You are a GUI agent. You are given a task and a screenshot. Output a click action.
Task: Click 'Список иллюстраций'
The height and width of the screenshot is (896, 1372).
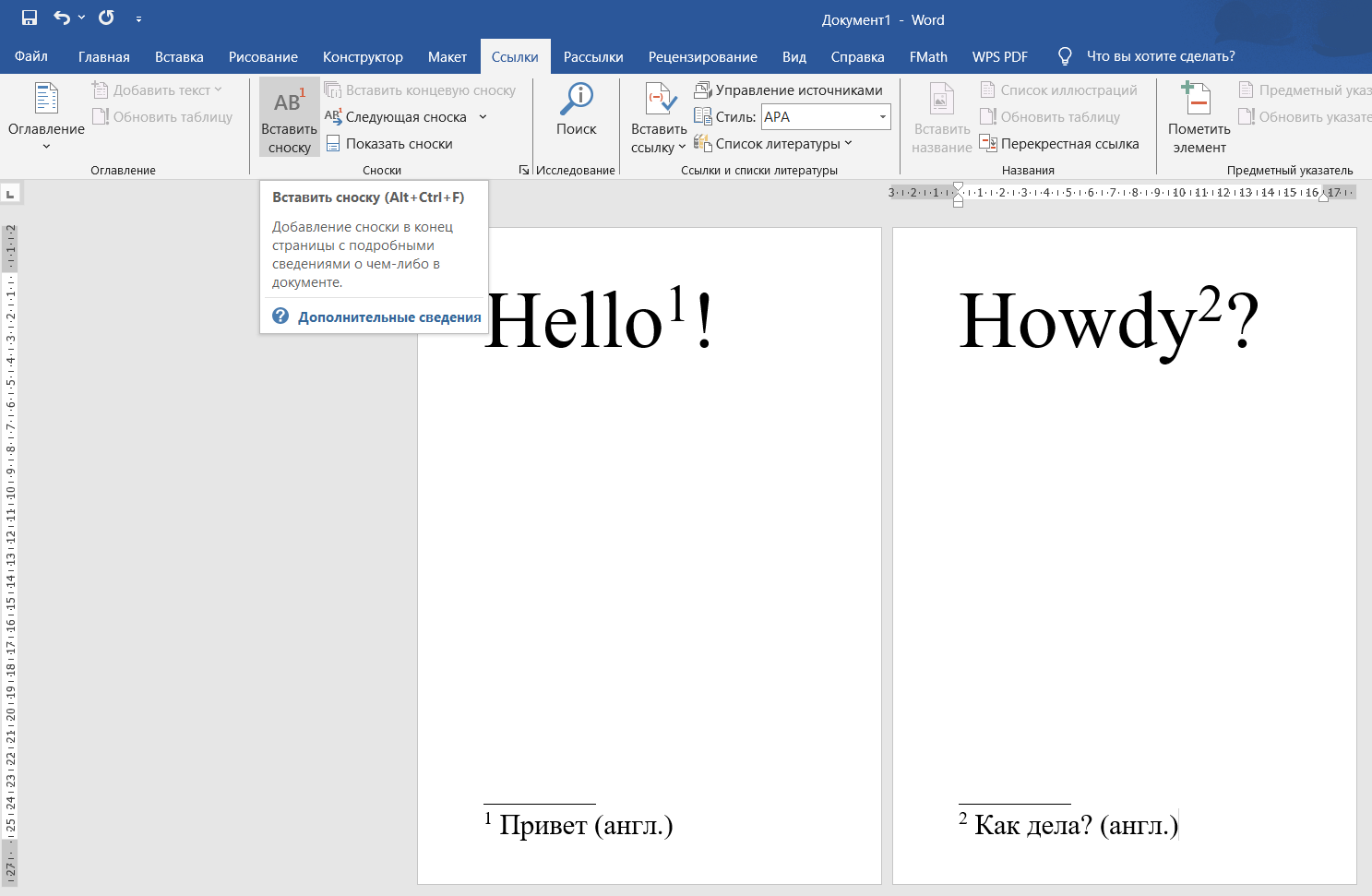click(x=1058, y=90)
